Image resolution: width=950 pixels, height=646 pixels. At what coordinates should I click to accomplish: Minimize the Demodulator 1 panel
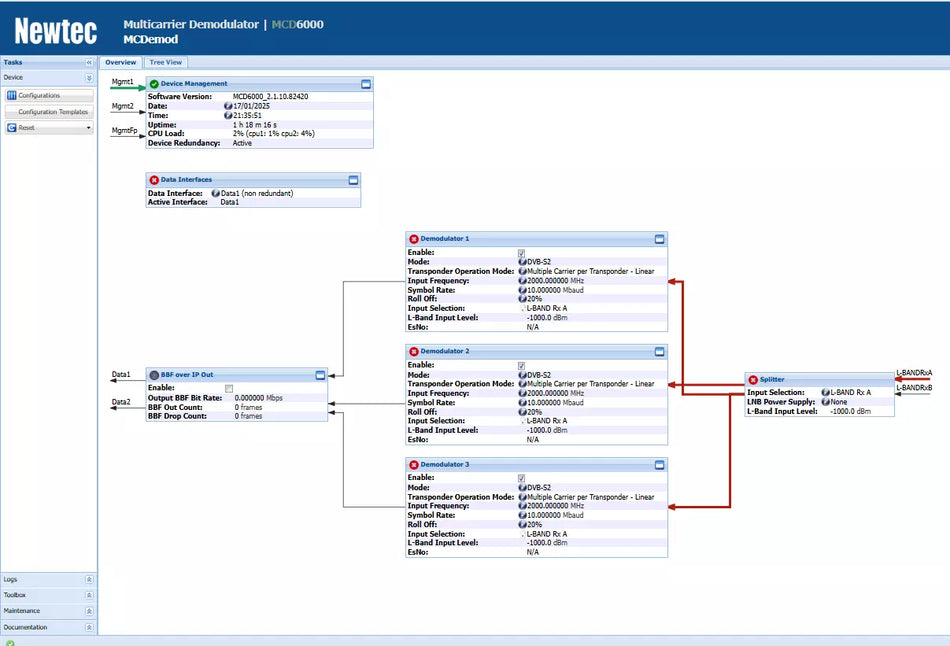[660, 239]
